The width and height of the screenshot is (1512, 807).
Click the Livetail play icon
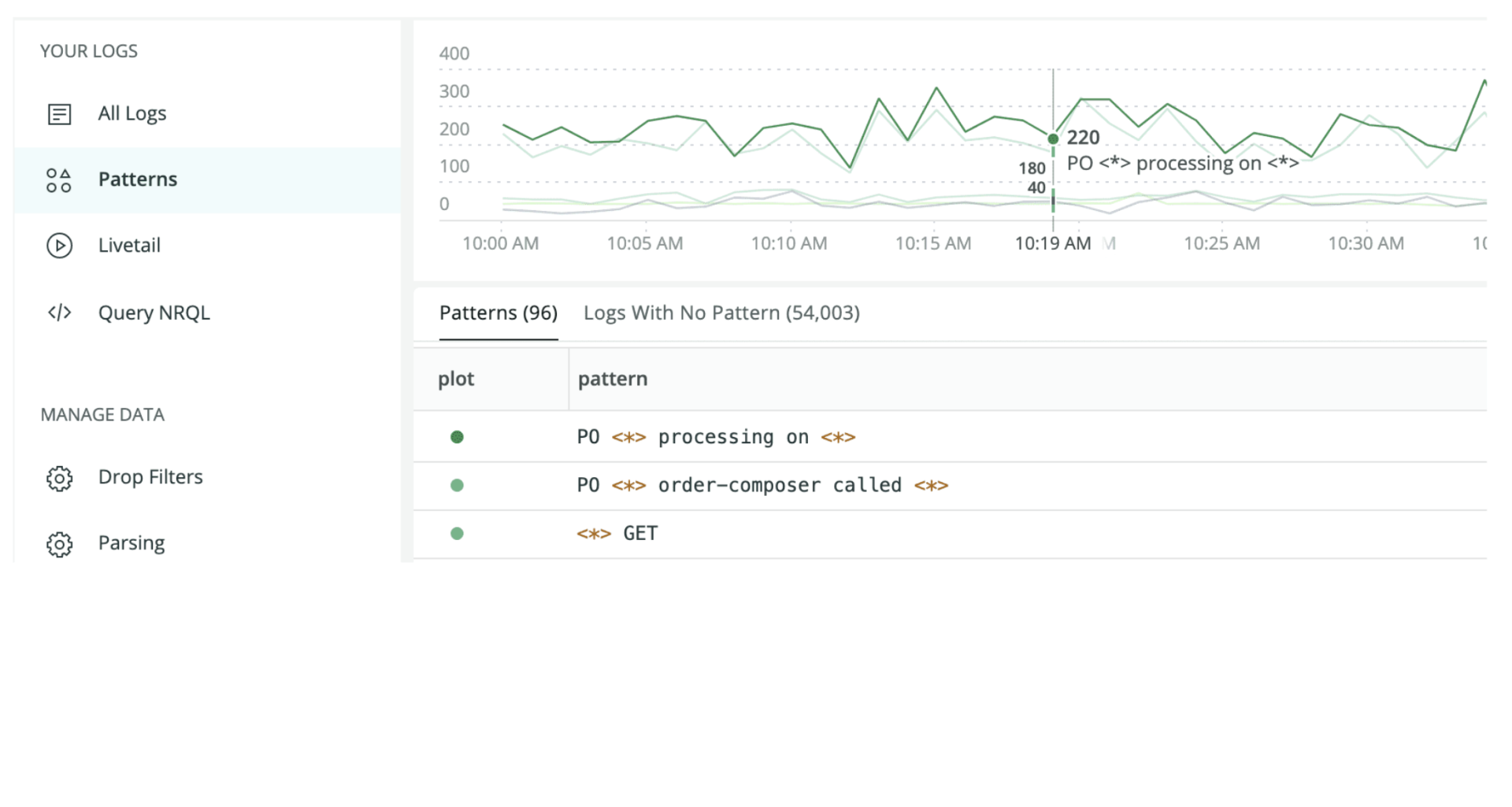(x=59, y=246)
